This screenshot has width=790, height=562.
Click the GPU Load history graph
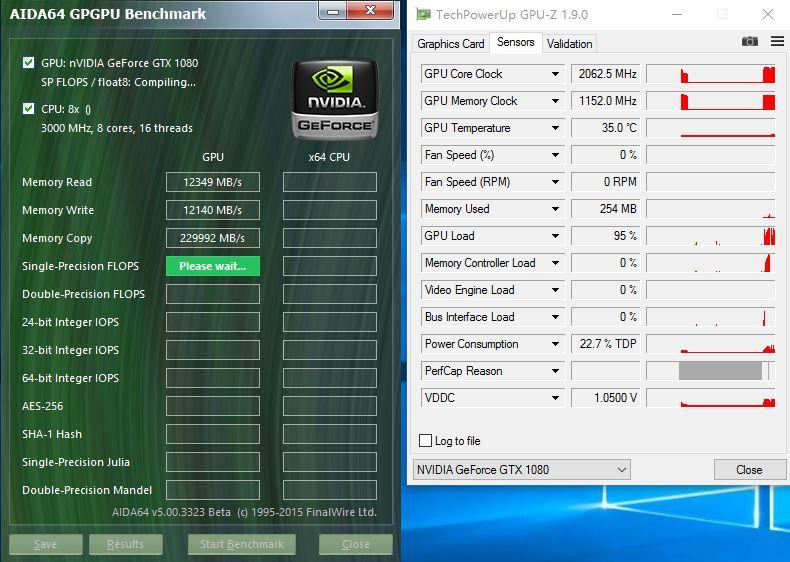[710, 236]
